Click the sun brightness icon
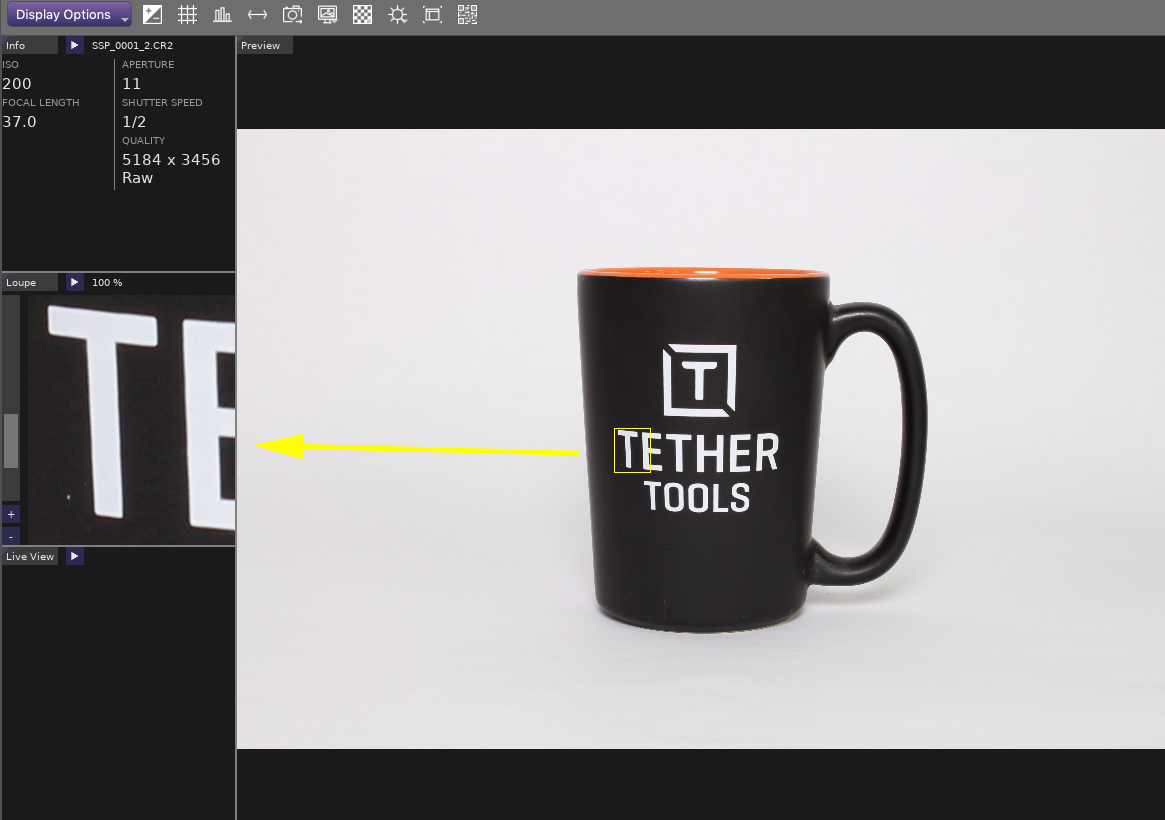Image resolution: width=1165 pixels, height=820 pixels. 397,15
